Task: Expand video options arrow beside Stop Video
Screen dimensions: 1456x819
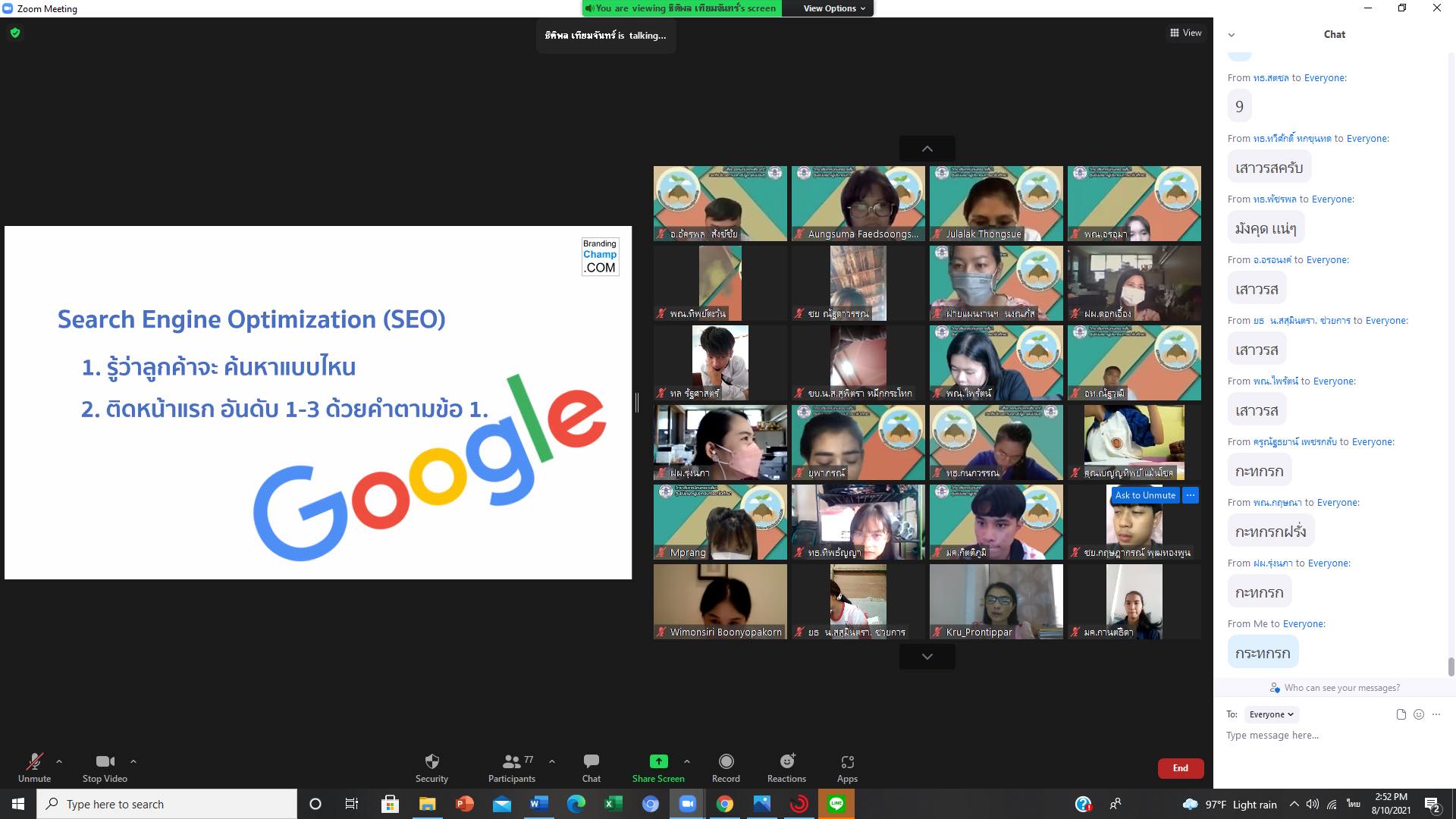Action: [133, 761]
